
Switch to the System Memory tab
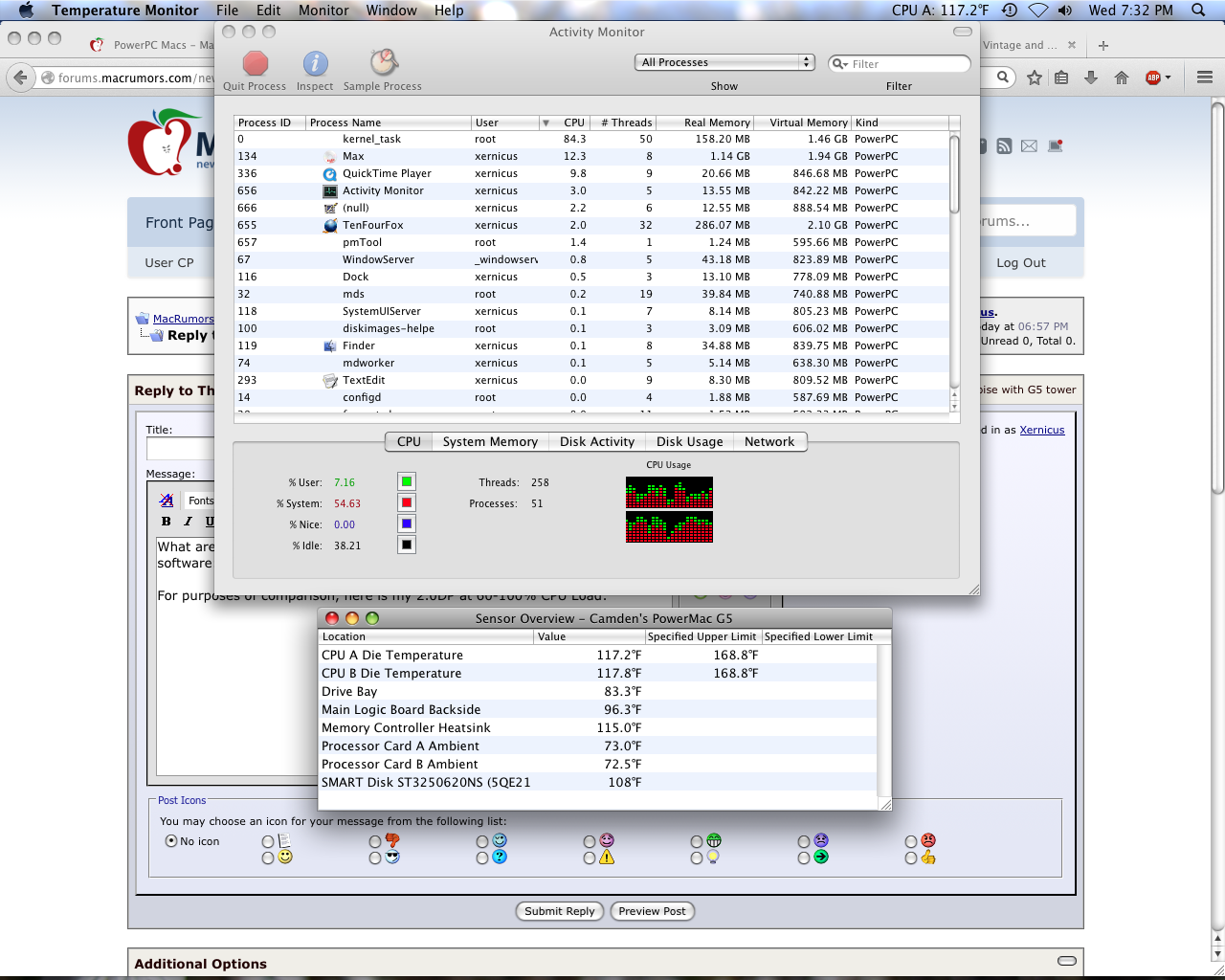coord(490,441)
